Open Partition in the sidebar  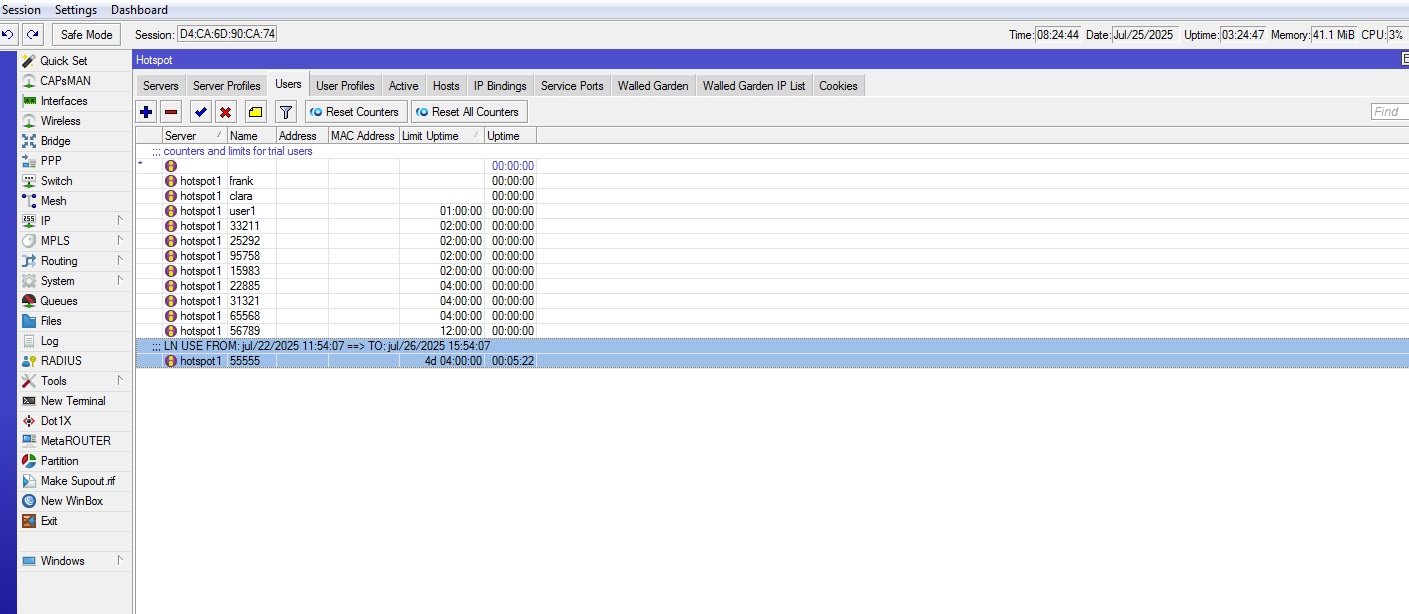75,461
